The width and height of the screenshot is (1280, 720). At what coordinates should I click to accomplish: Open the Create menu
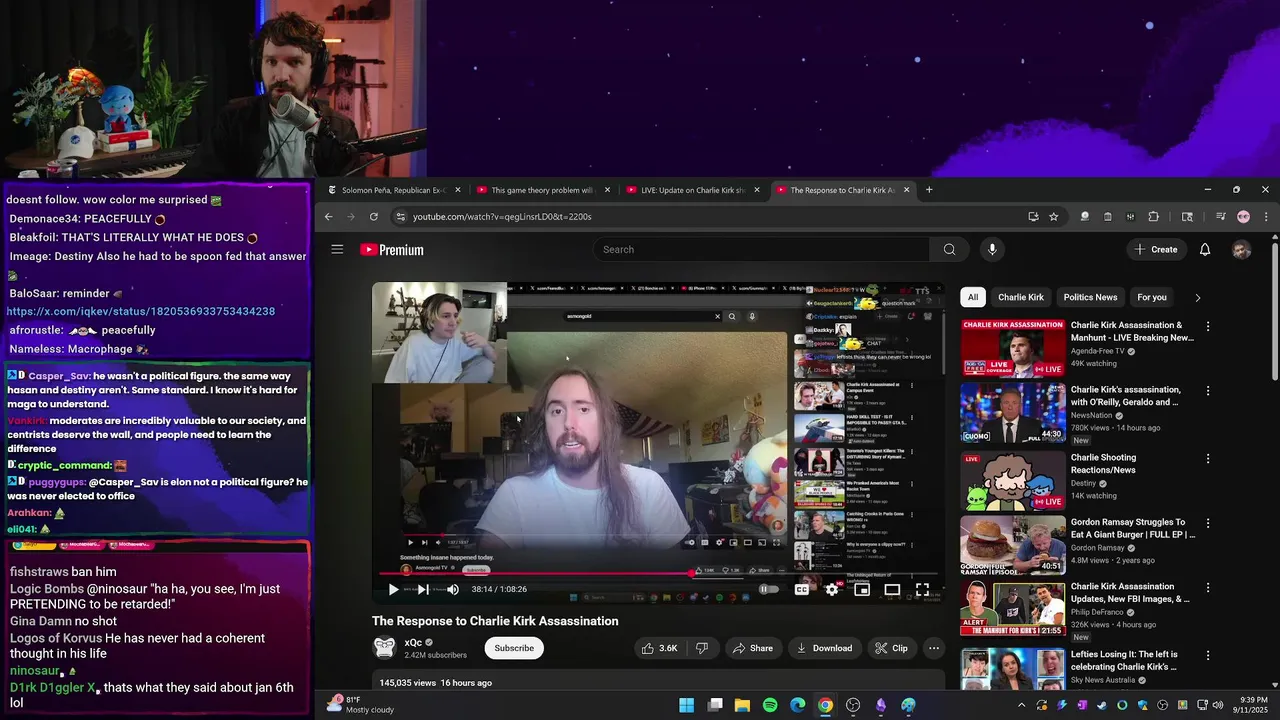[1156, 249]
